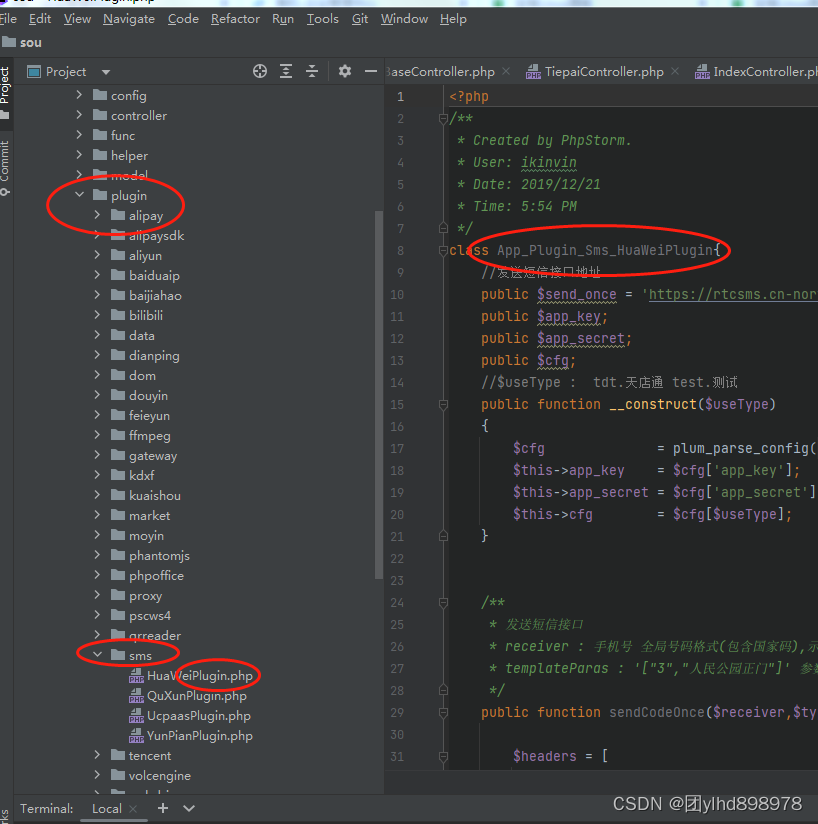The width and height of the screenshot is (818, 824).
Task: Expand the config folder
Action: (79, 95)
